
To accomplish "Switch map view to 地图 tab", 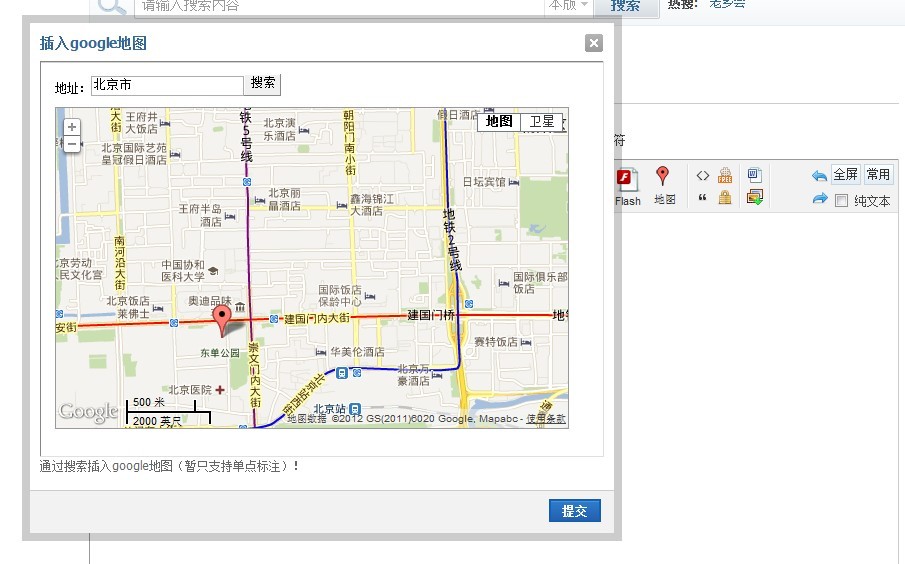I will (x=499, y=121).
